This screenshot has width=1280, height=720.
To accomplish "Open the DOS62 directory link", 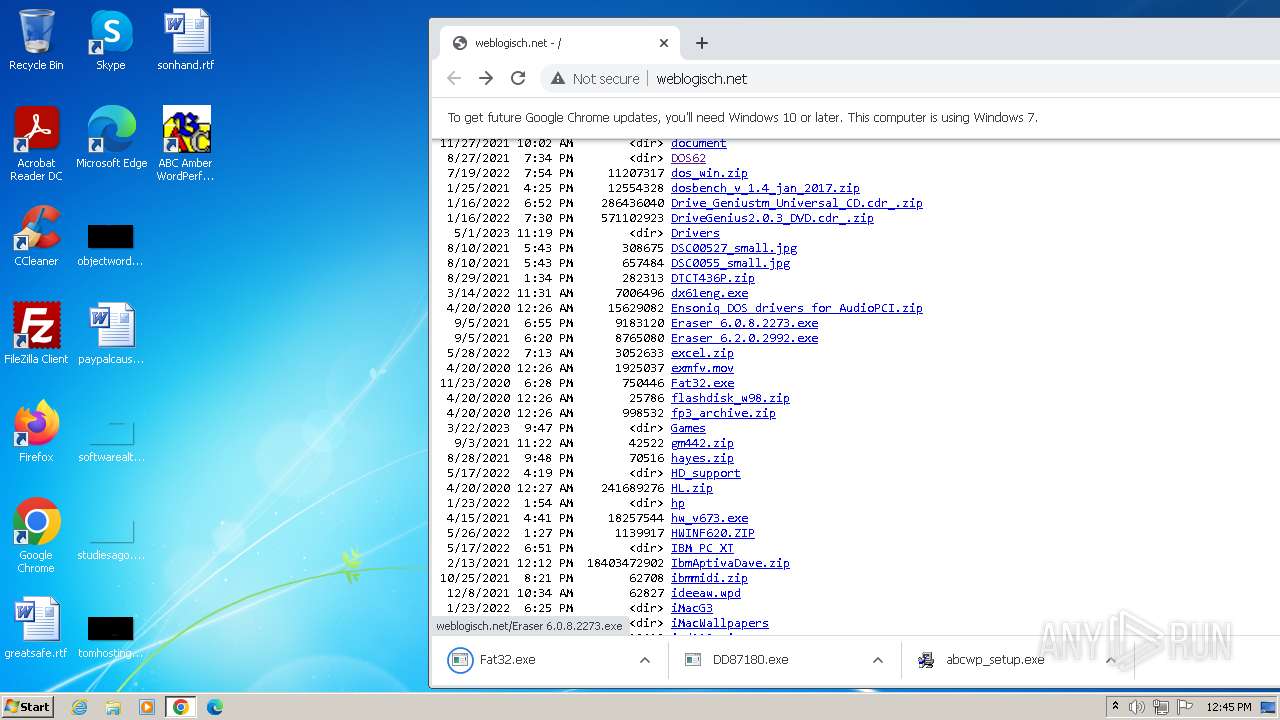I will (688, 158).
